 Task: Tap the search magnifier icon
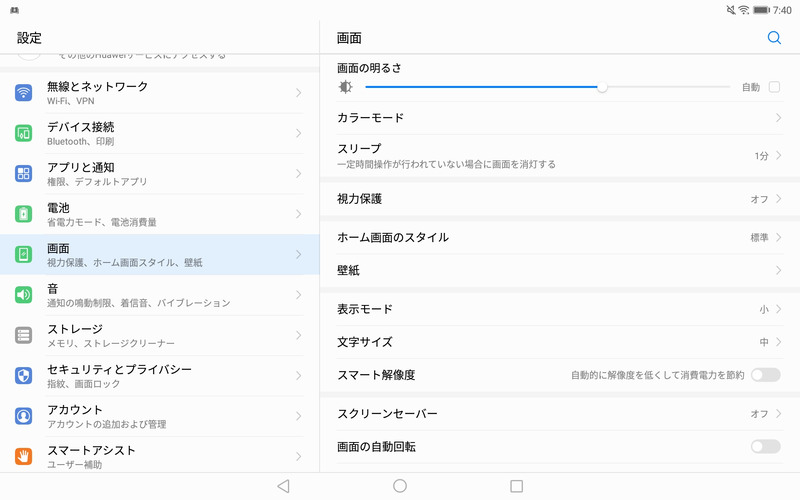tap(774, 38)
